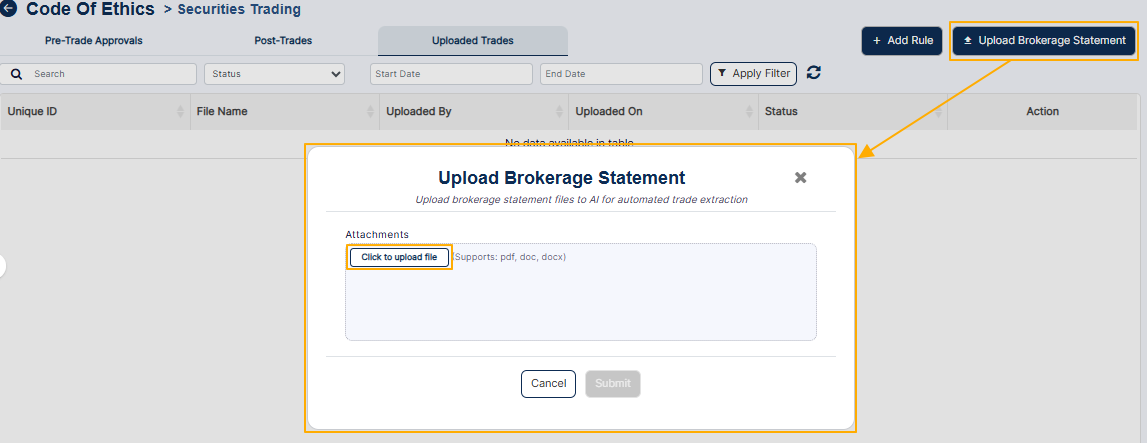Click the greyed Submit button
The width and height of the screenshot is (1147, 443).
pos(613,384)
